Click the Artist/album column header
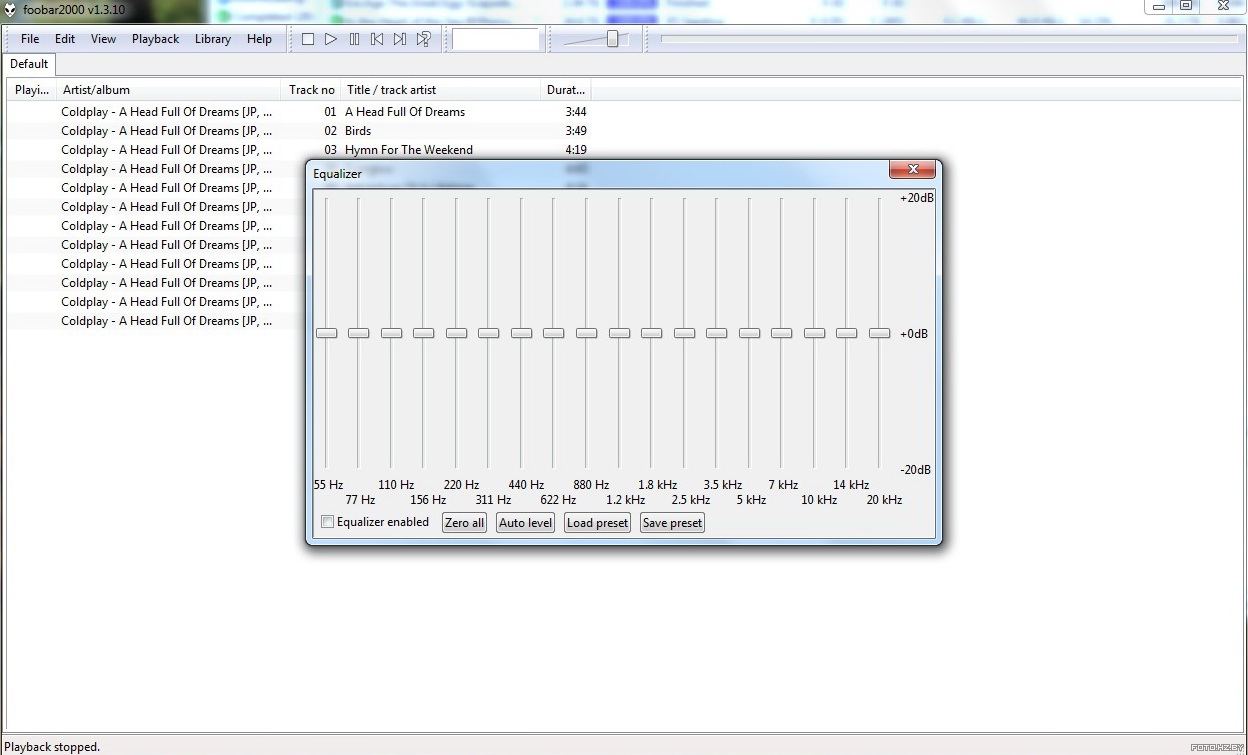1248x755 pixels. [168, 90]
